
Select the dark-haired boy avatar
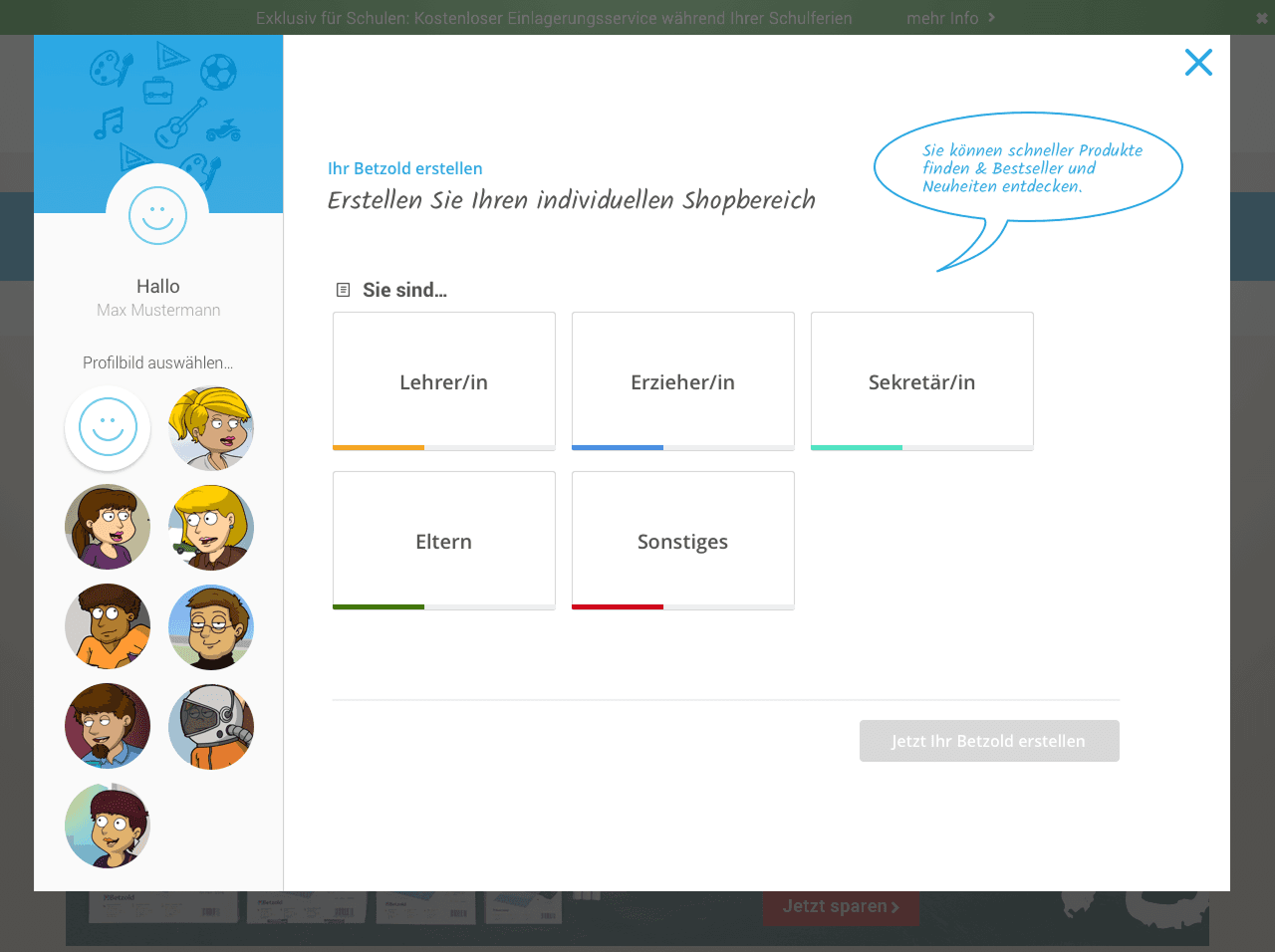[108, 827]
